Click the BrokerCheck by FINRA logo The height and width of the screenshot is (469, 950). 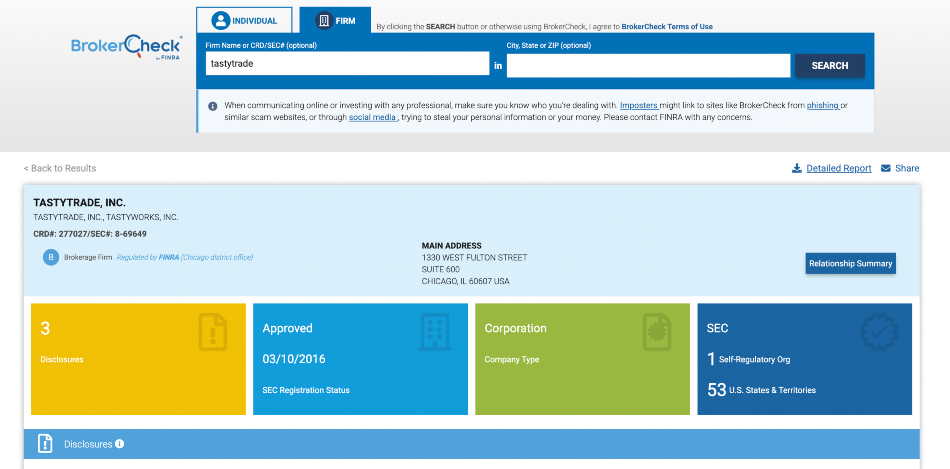pos(126,49)
